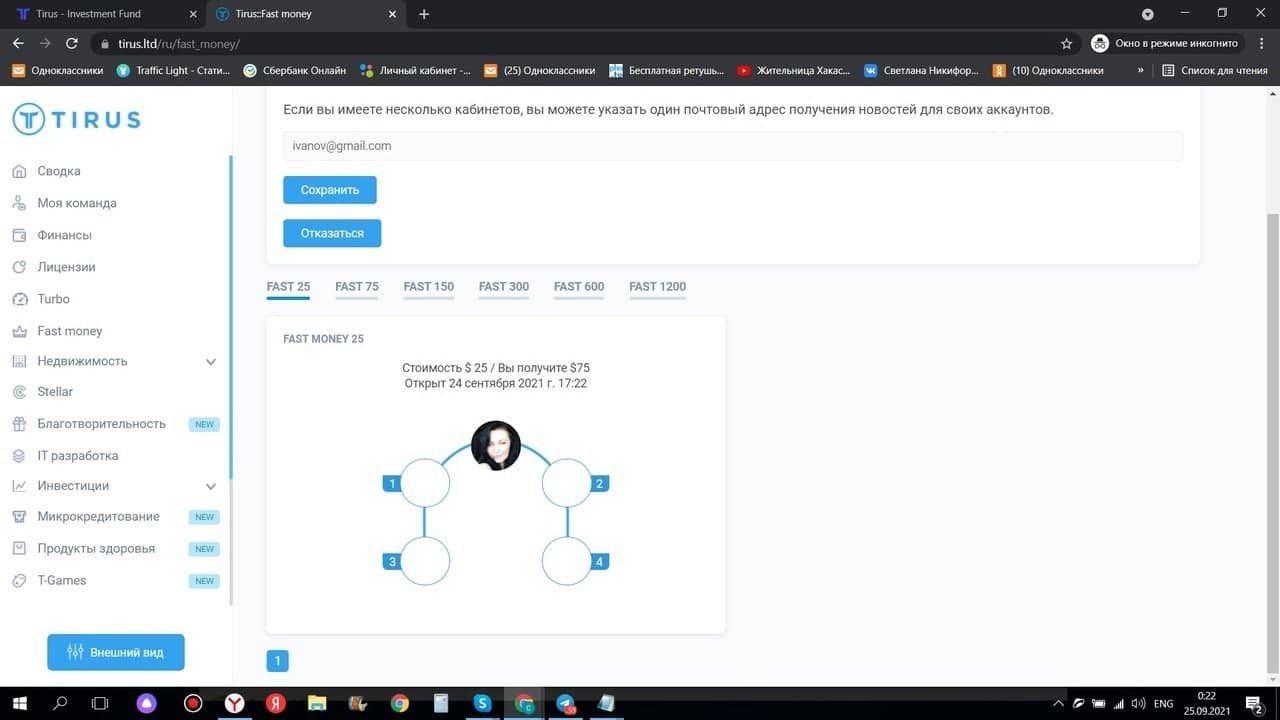Select the FAST 600 tab

click(579, 287)
